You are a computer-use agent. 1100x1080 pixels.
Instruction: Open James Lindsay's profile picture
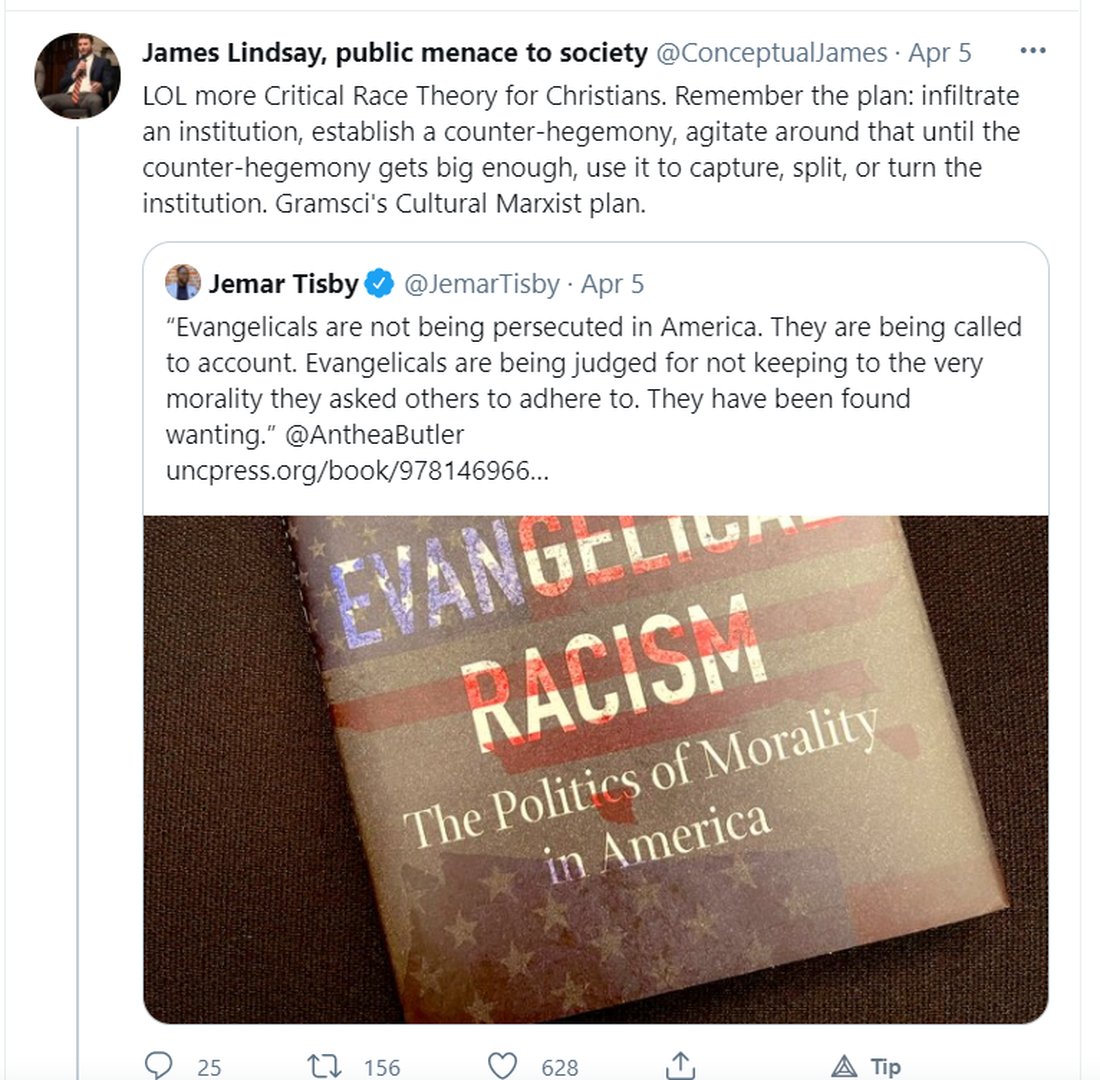(x=77, y=76)
